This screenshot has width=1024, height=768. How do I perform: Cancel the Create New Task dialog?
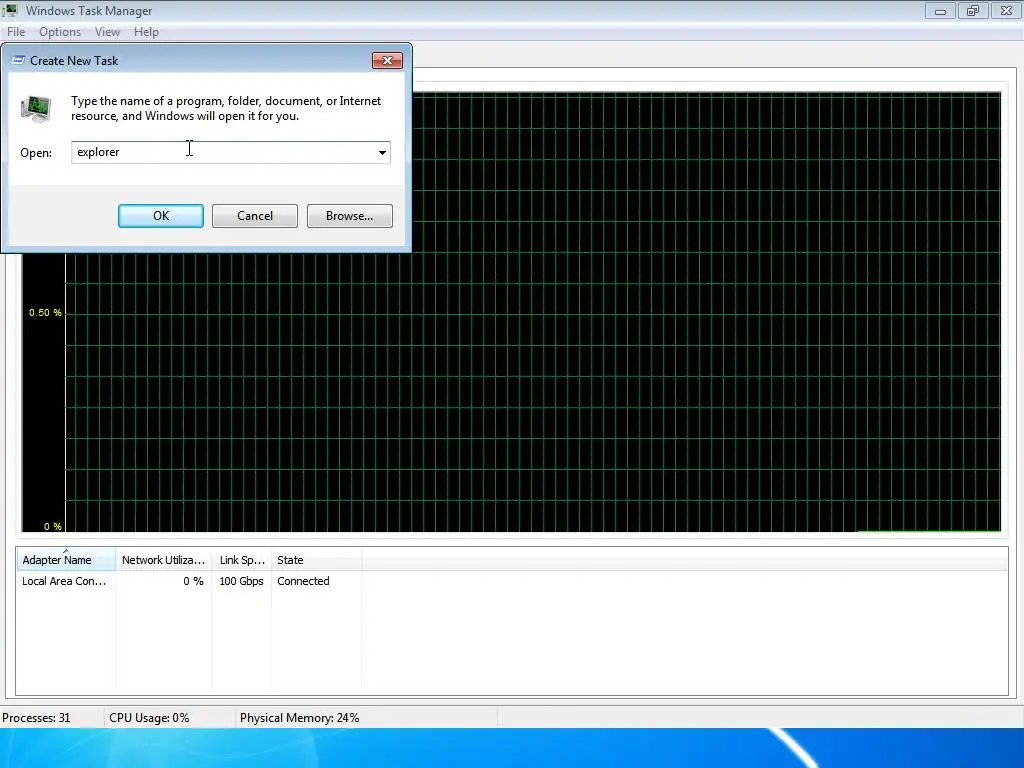[x=255, y=216]
